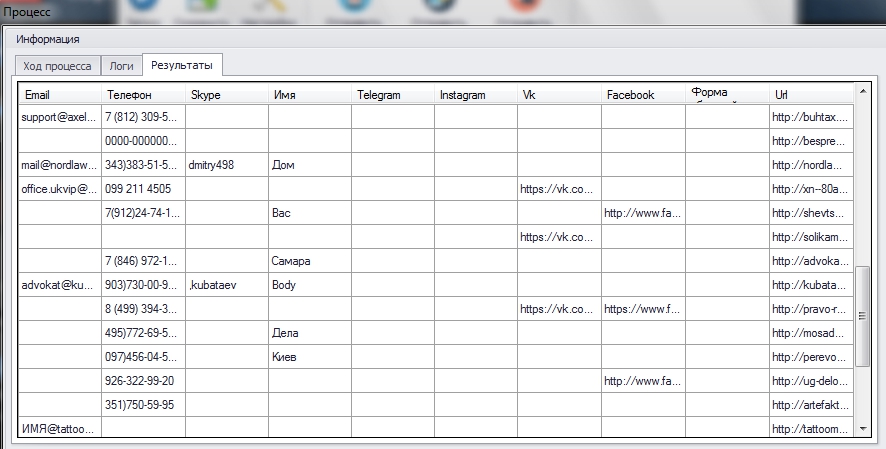Select Vk link in the pravo-r row
This screenshot has width=886, height=449.
click(x=559, y=309)
